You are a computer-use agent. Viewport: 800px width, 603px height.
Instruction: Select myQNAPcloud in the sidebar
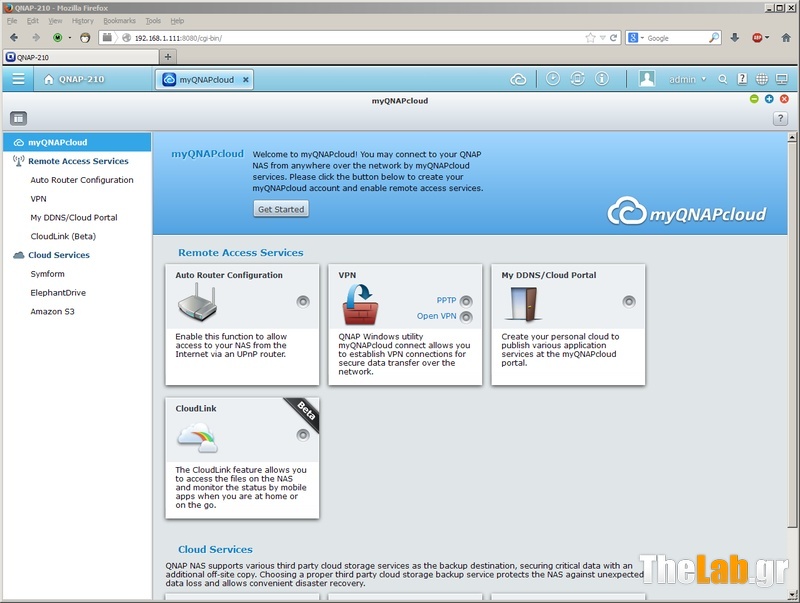pyautogui.click(x=77, y=142)
